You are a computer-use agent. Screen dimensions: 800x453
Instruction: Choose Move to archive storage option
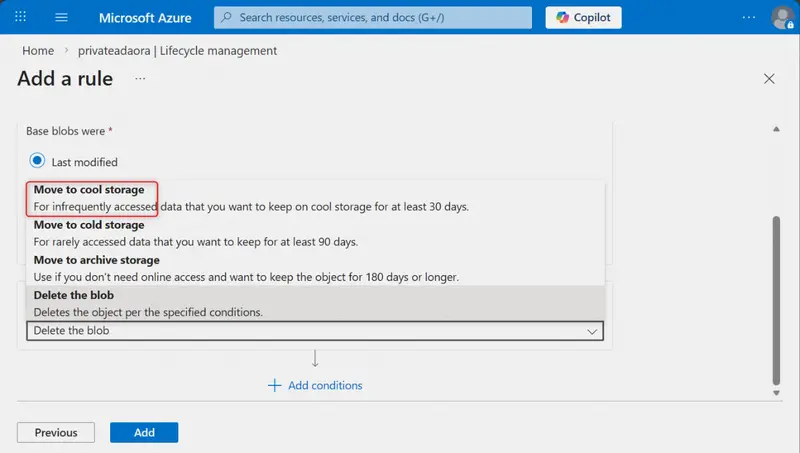pos(315,268)
